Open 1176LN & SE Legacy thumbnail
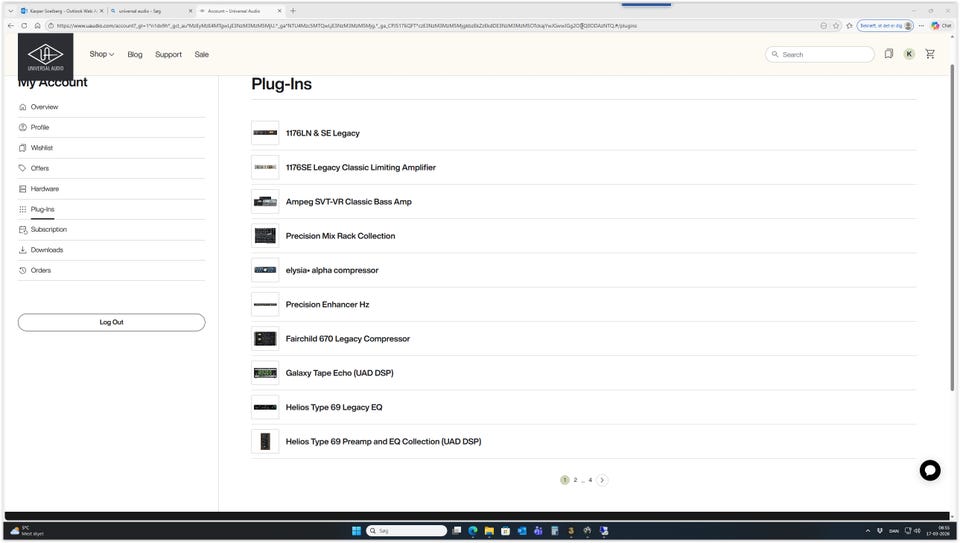Screen dimensions: 960x543 click(265, 133)
